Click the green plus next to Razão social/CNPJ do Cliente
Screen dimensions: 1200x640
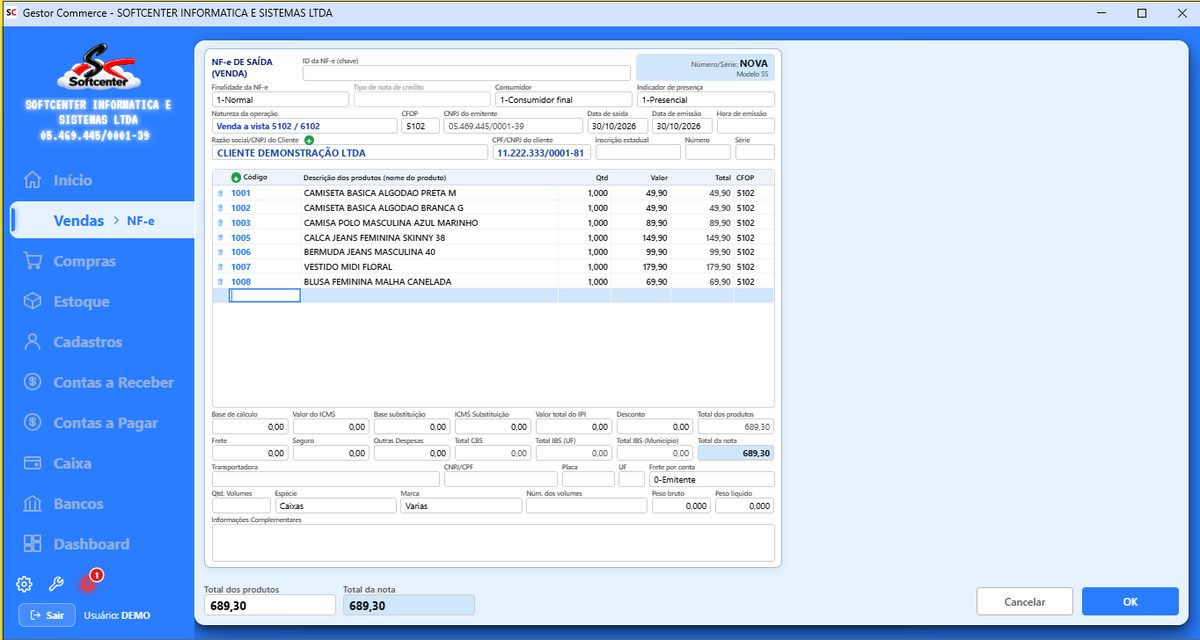point(309,140)
